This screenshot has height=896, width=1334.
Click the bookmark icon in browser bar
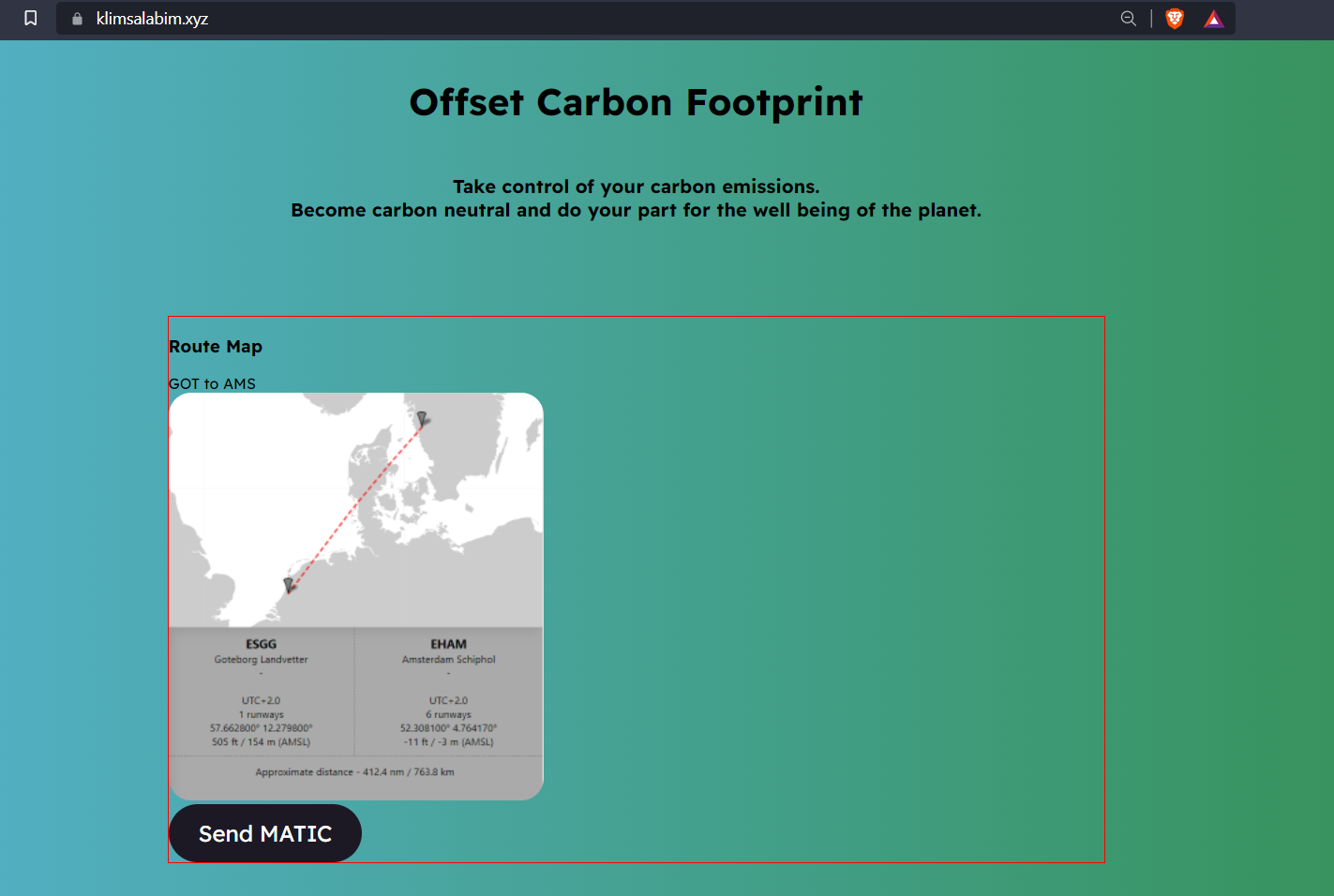click(30, 18)
